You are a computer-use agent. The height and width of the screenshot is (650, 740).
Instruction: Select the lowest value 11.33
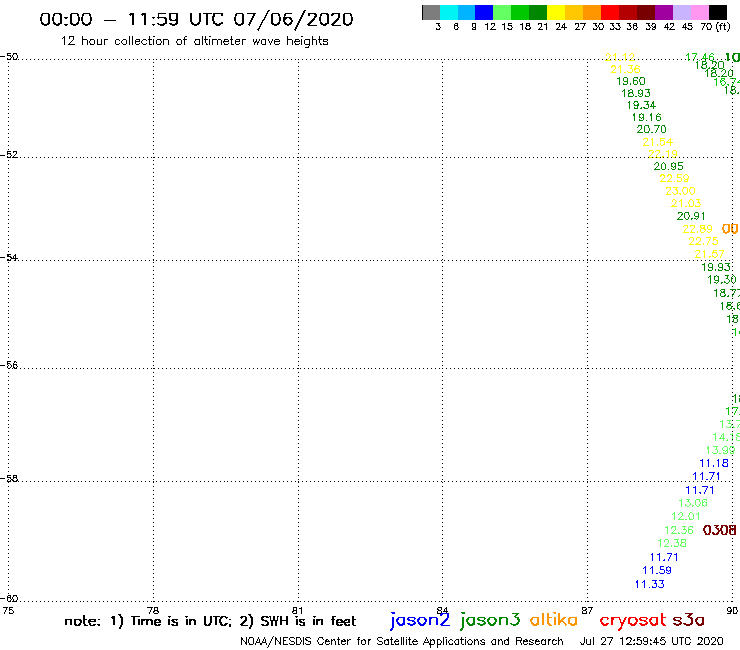point(649,584)
